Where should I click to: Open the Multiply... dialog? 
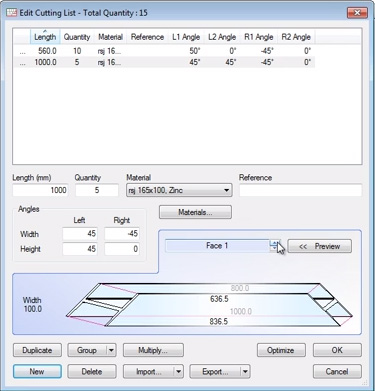coord(153,350)
